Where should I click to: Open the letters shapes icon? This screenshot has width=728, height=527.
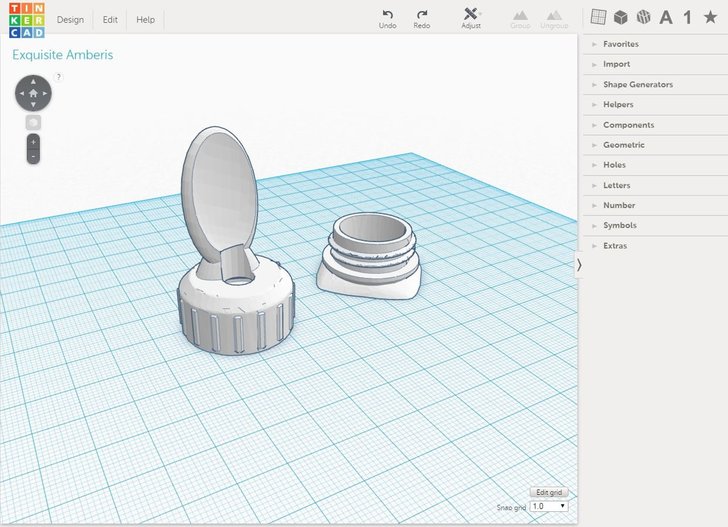point(666,17)
